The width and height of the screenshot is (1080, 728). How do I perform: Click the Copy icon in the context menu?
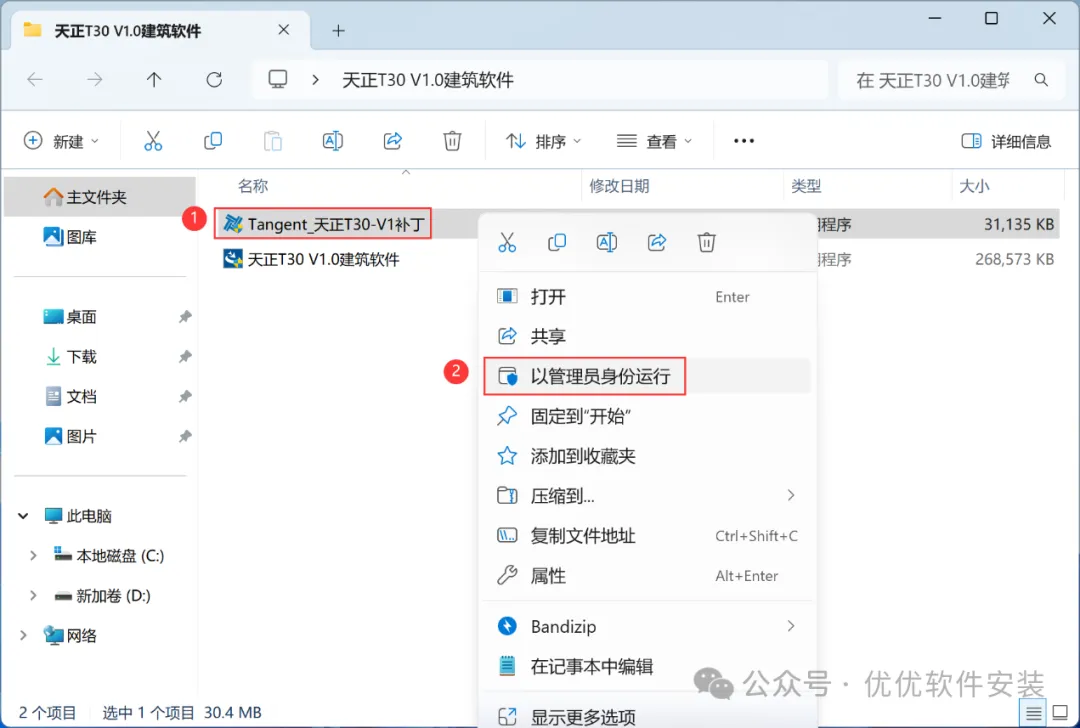(557, 242)
